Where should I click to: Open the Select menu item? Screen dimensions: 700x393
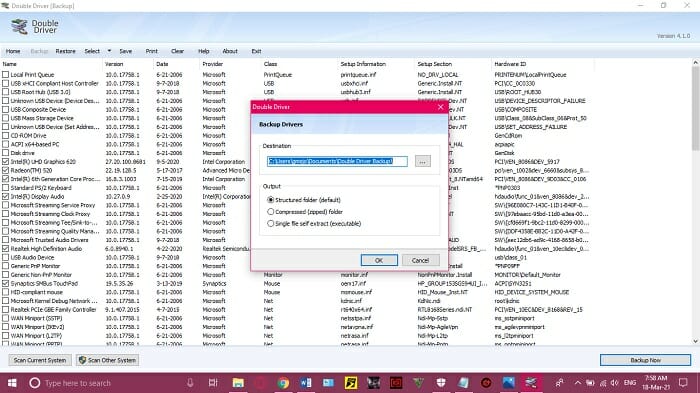coord(92,51)
